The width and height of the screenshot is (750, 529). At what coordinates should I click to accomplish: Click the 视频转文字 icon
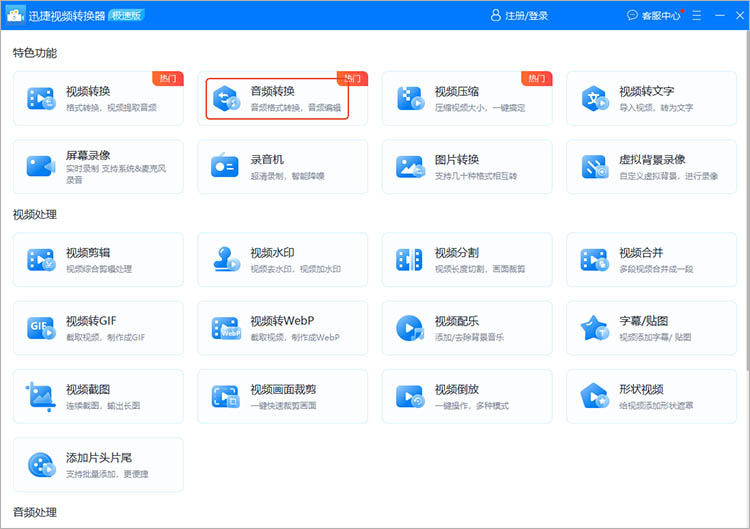(x=595, y=99)
